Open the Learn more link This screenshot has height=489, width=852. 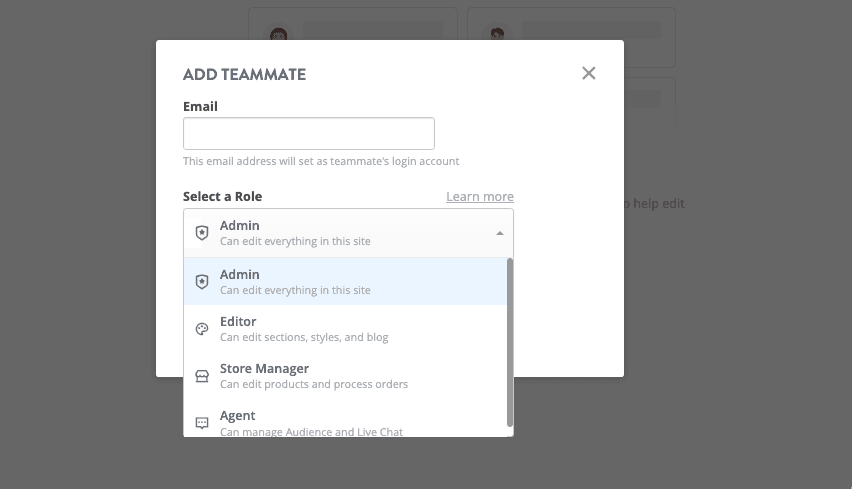(x=480, y=197)
